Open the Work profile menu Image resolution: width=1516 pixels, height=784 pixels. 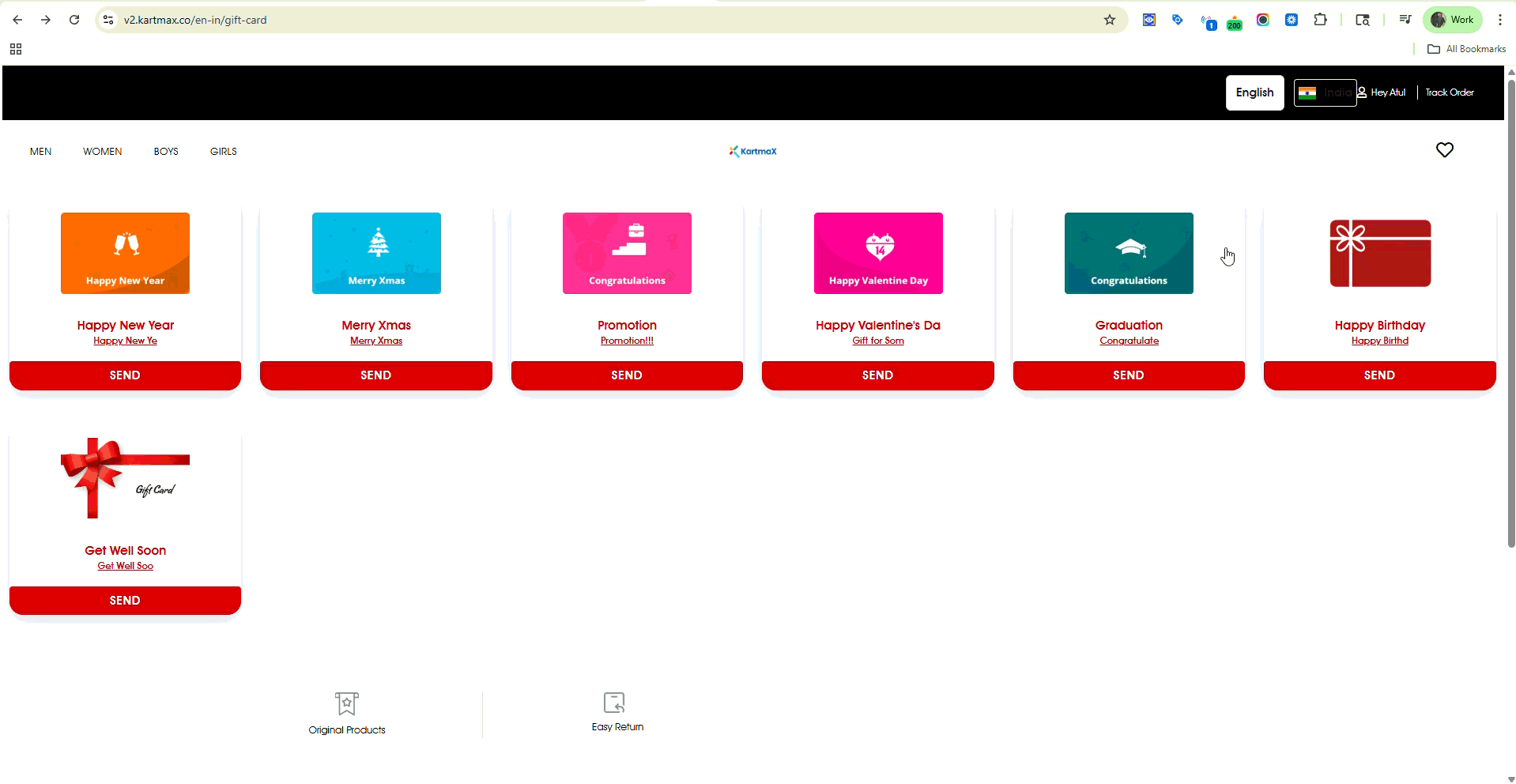(x=1452, y=20)
